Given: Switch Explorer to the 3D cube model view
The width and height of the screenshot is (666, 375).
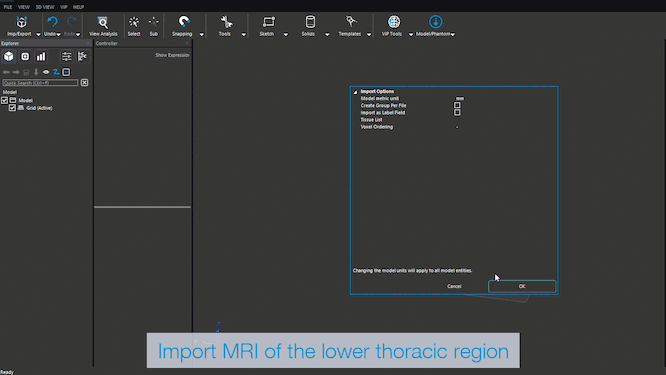Looking at the screenshot, I should (8, 56).
